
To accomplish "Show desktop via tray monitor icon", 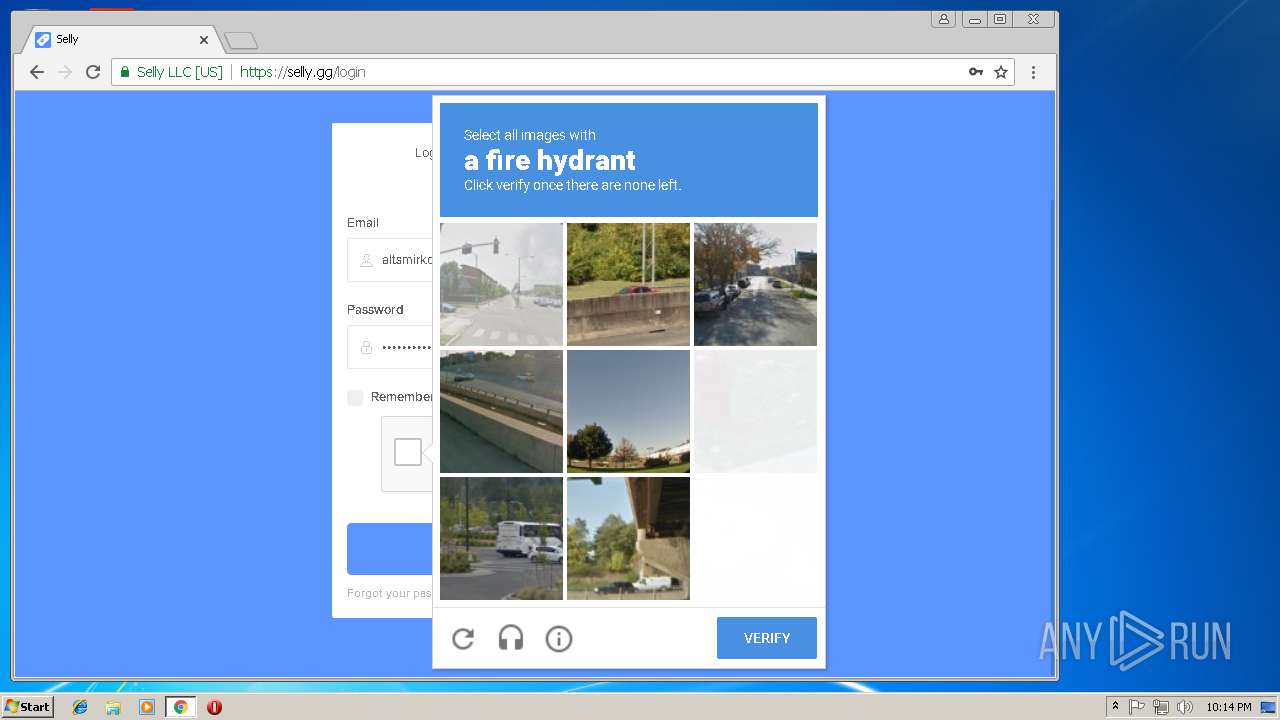I will coord(1268,707).
